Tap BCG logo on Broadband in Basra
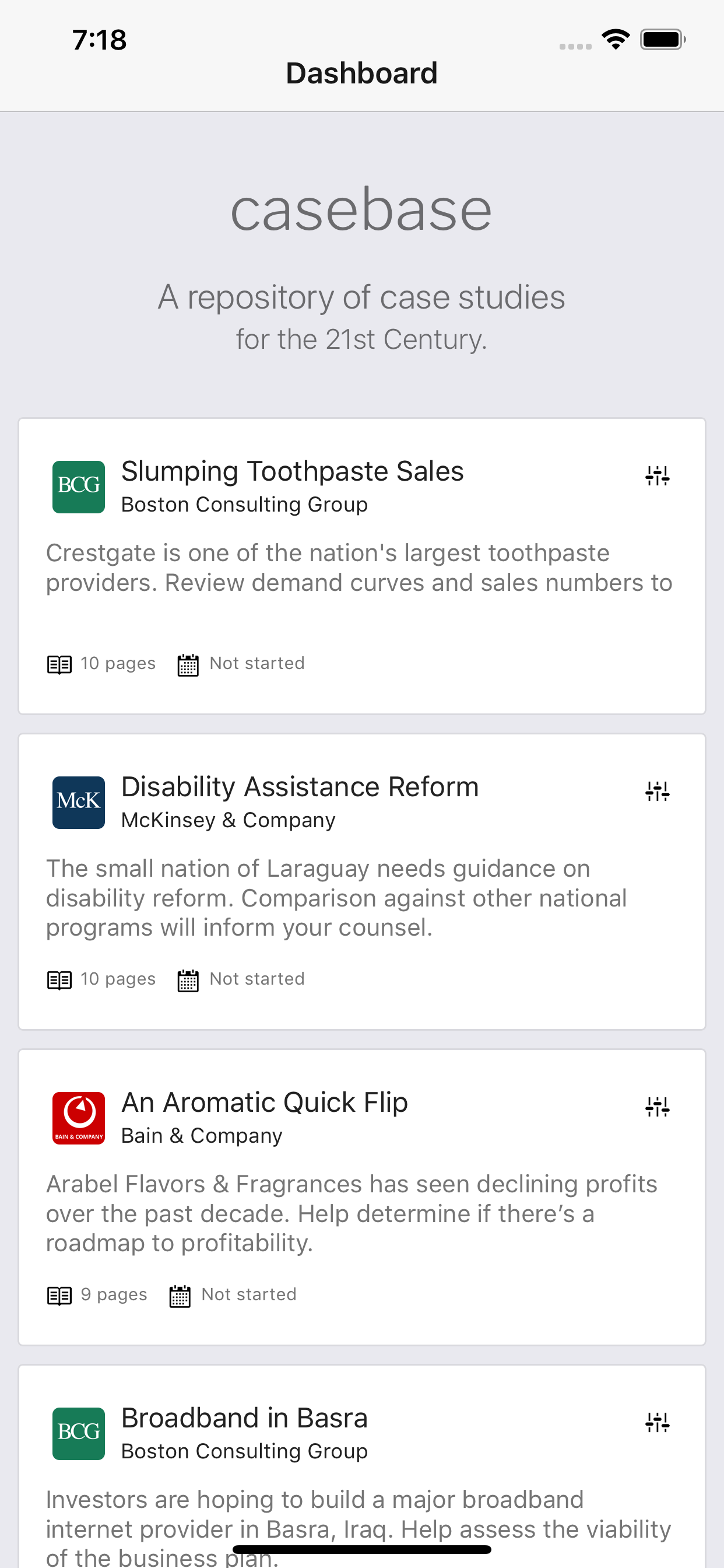The width and height of the screenshot is (724, 1568). [79, 1433]
